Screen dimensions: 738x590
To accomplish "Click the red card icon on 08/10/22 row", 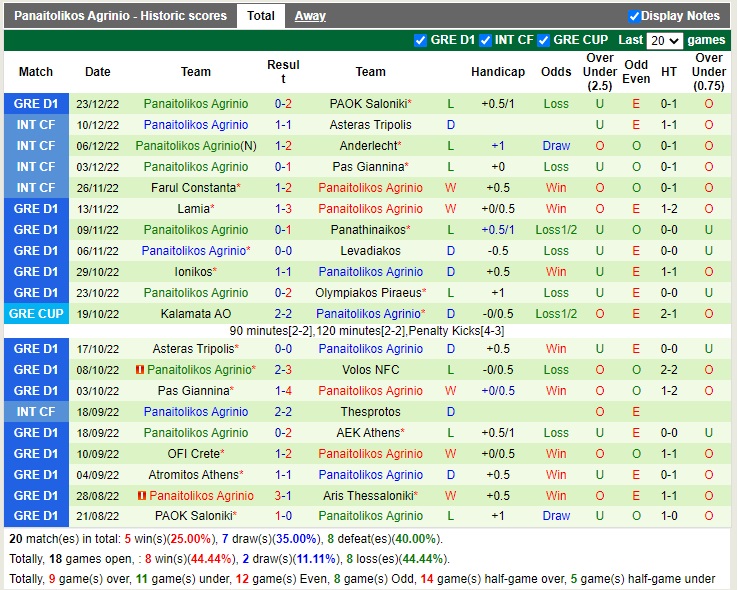I will click(x=140, y=370).
